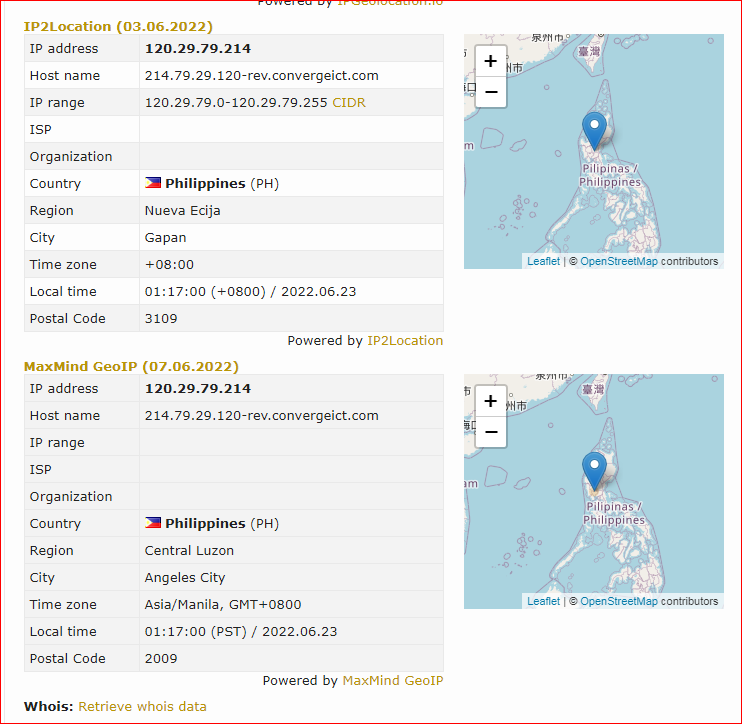The width and height of the screenshot is (742, 724).
Task: Select IP address 120.29.79.214 in IP2Location table
Action: (198, 48)
